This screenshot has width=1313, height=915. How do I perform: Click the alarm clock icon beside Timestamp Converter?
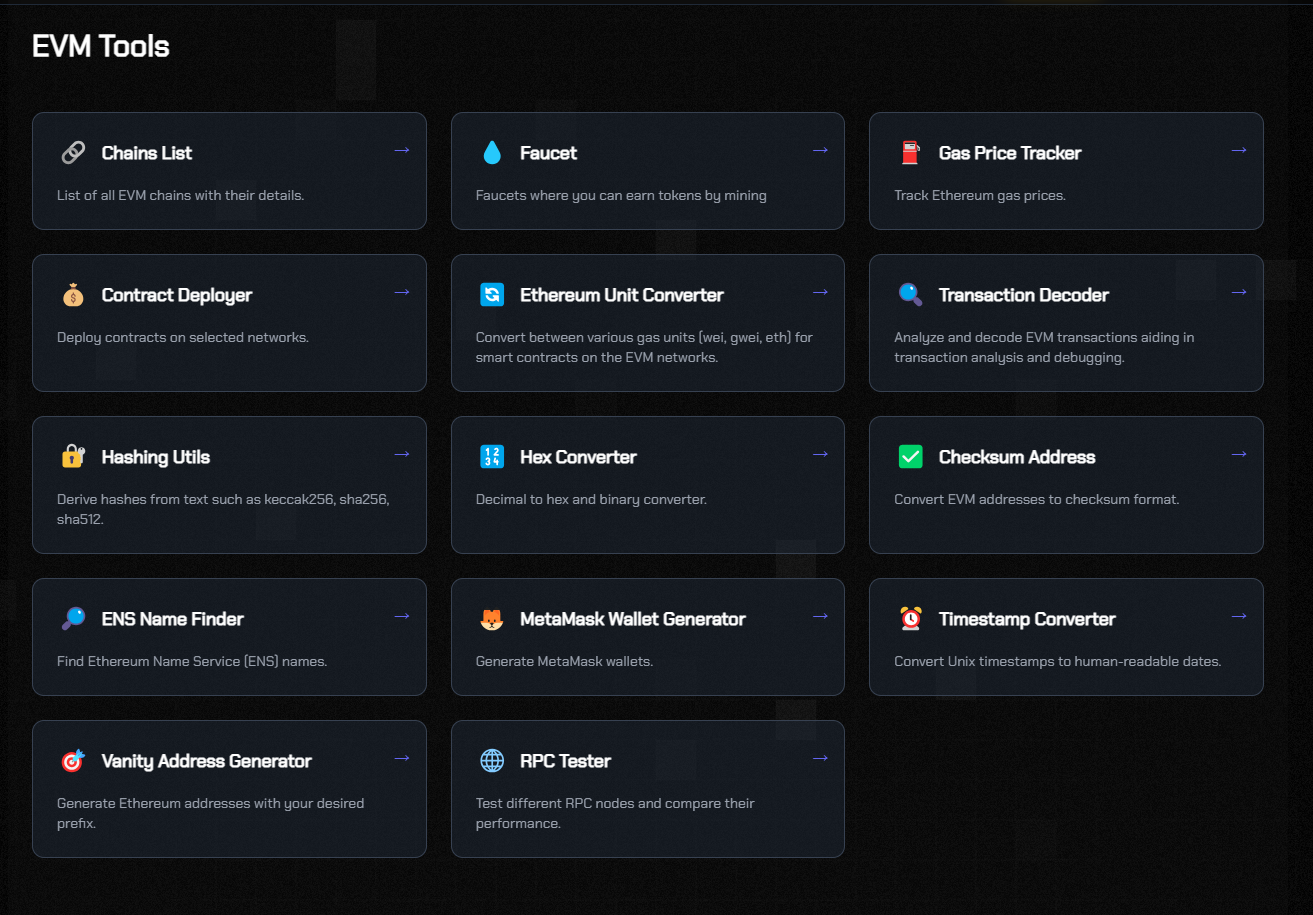pos(910,619)
